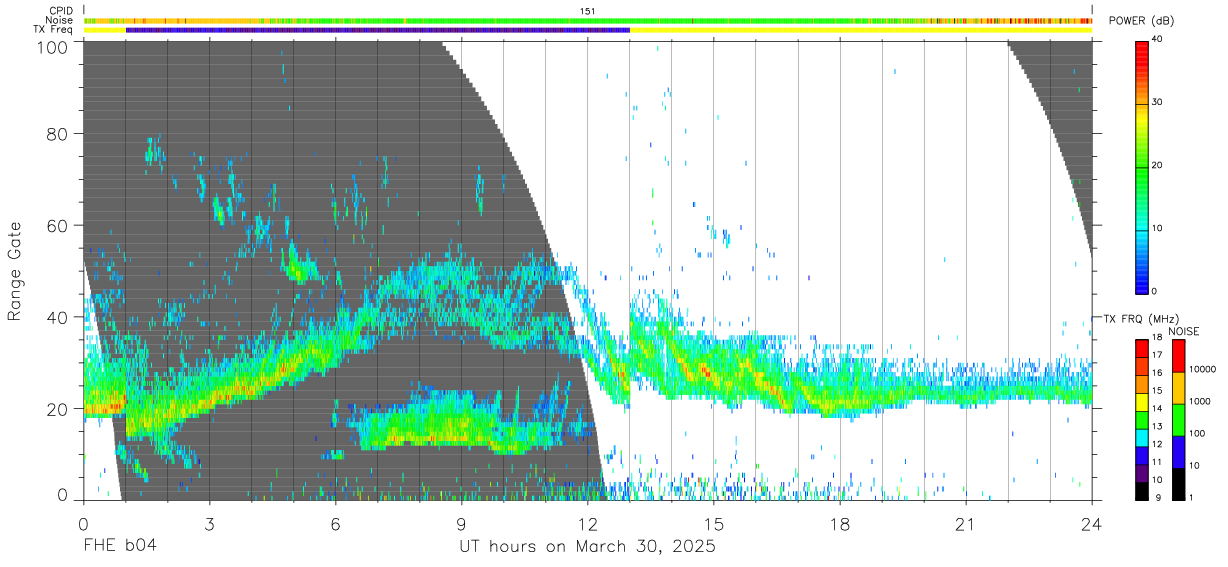Click the blue segment of the TX Freq strip
This screenshot has width=1228, height=567.
point(377,30)
